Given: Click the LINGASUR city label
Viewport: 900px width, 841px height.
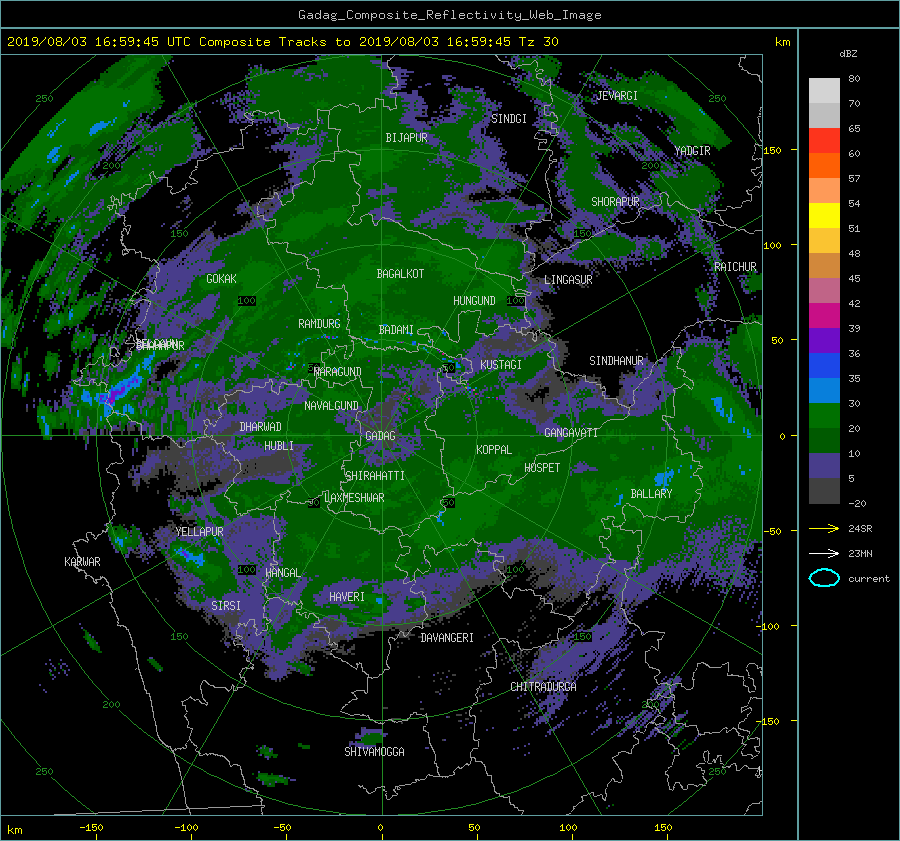Looking at the screenshot, I should 568,280.
